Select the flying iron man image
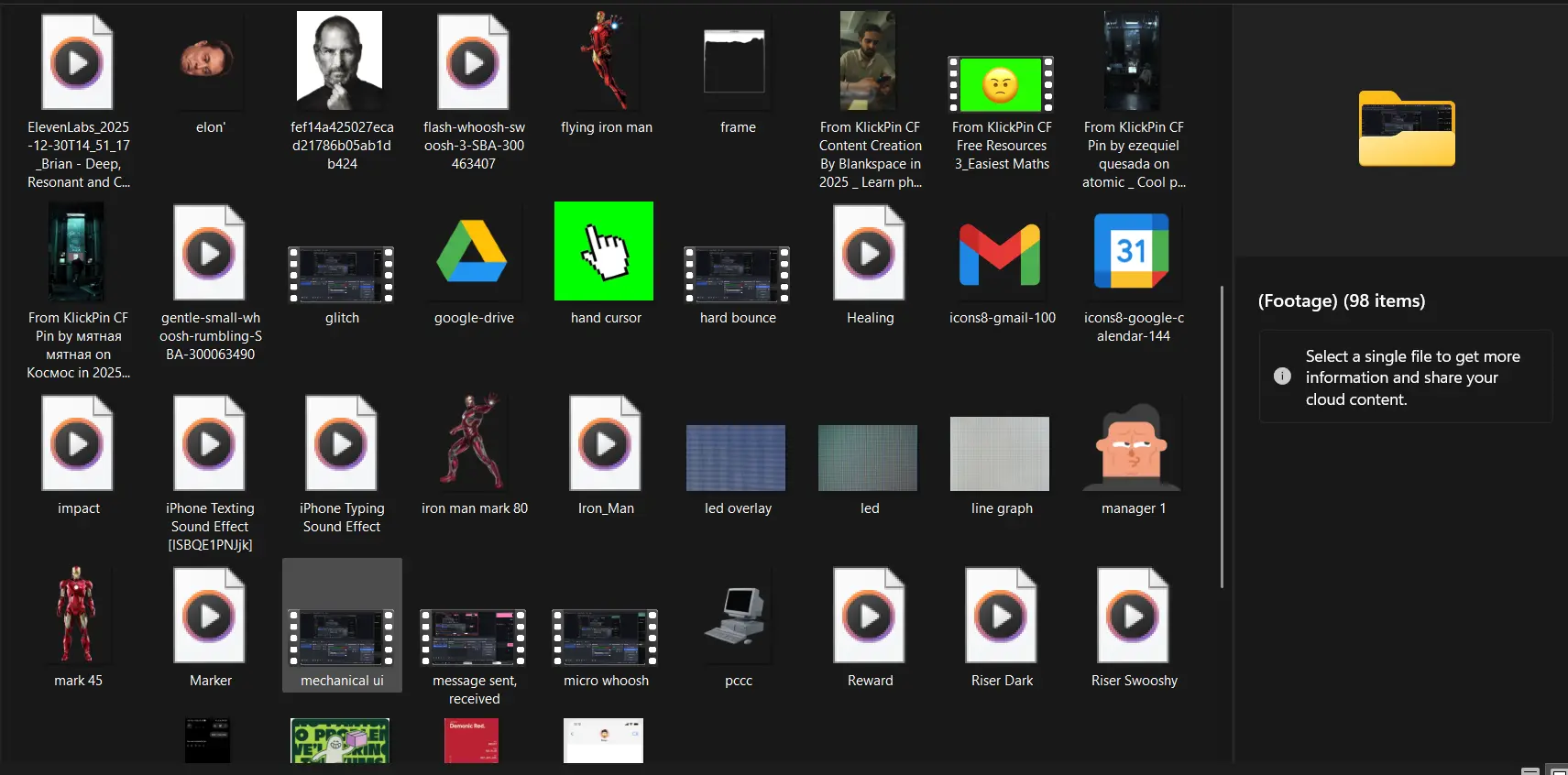Screen dimensions: 1568x775 click(606, 61)
